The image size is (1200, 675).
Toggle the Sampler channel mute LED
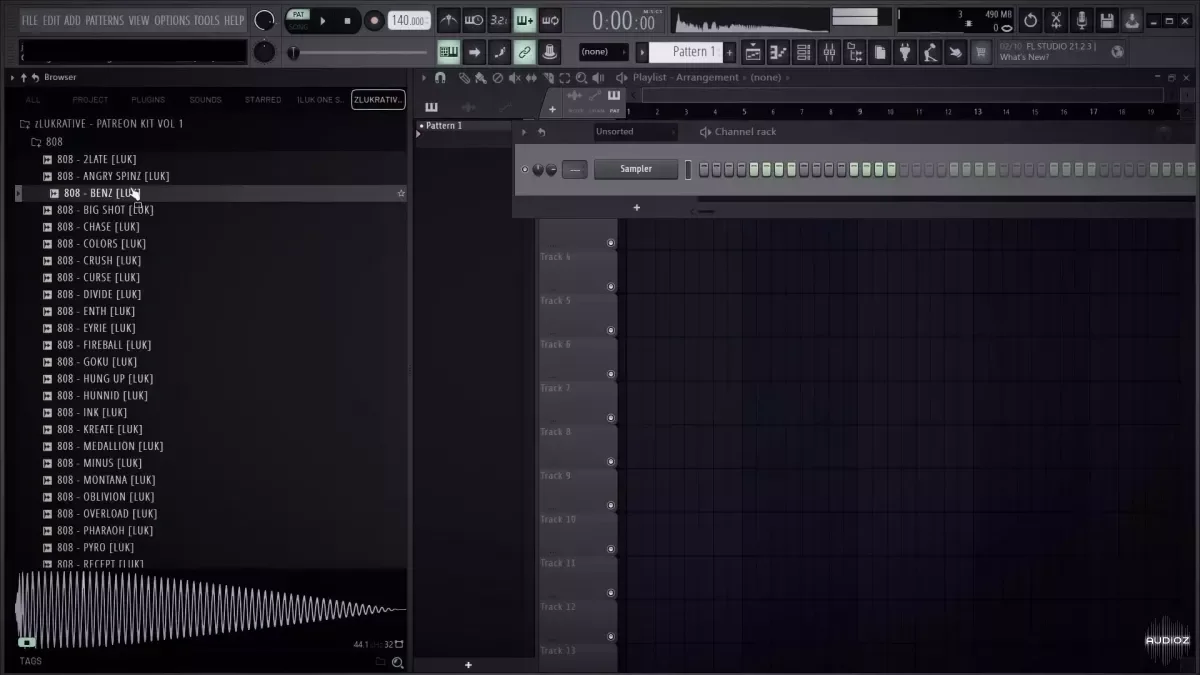point(525,169)
